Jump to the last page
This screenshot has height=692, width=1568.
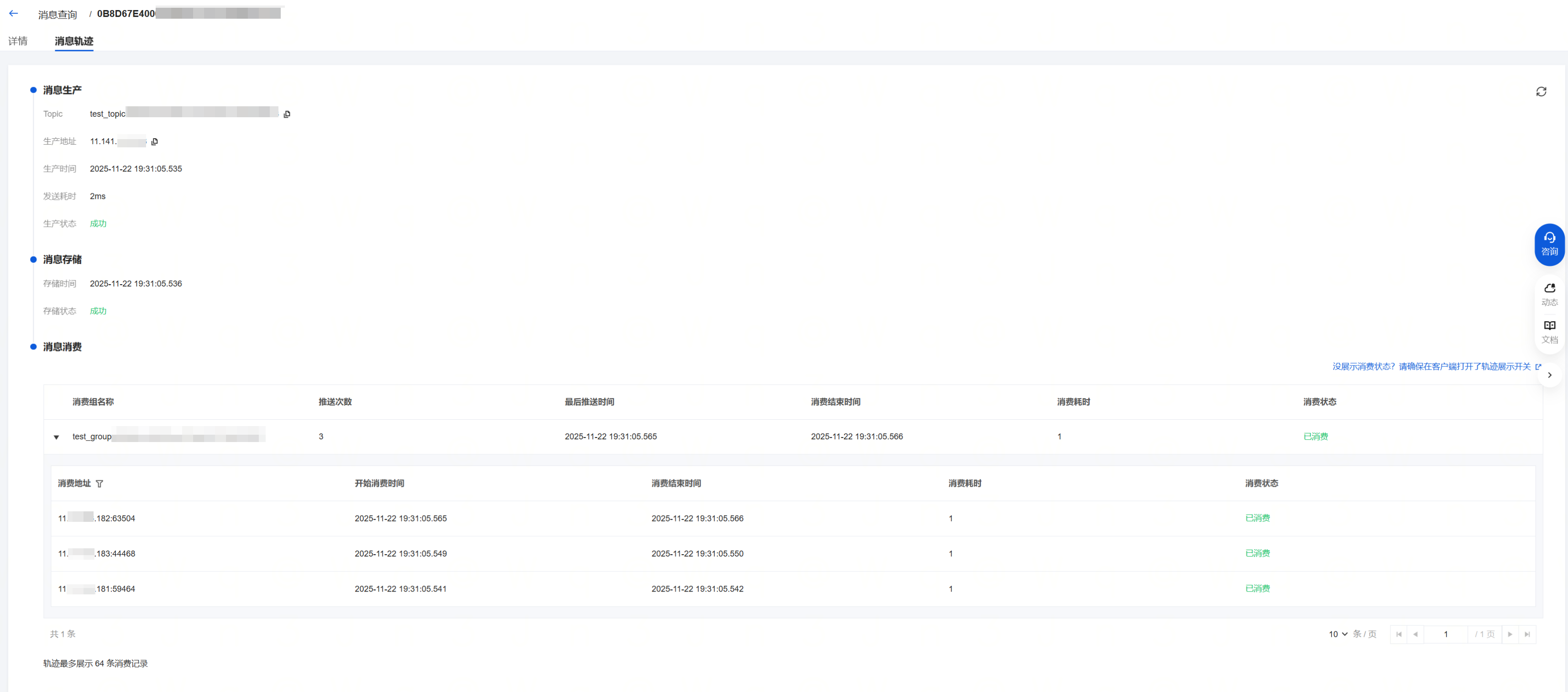point(1526,634)
